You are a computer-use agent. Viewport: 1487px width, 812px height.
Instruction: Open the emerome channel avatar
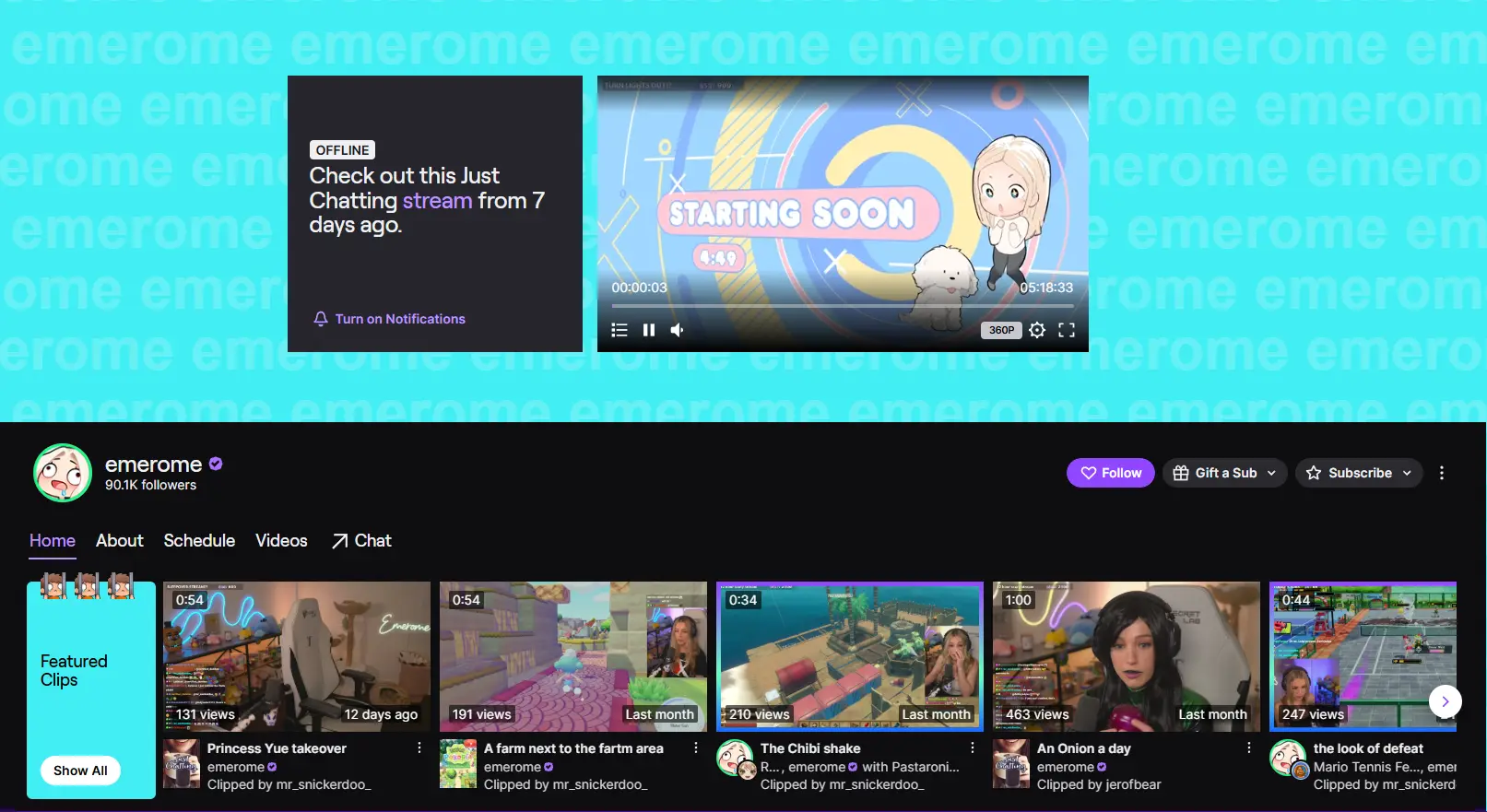coord(63,473)
